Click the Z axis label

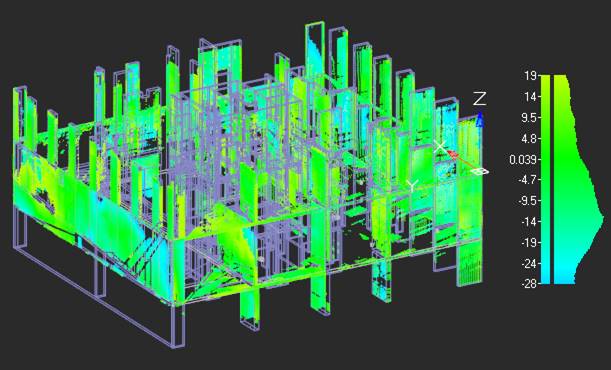[x=480, y=99]
